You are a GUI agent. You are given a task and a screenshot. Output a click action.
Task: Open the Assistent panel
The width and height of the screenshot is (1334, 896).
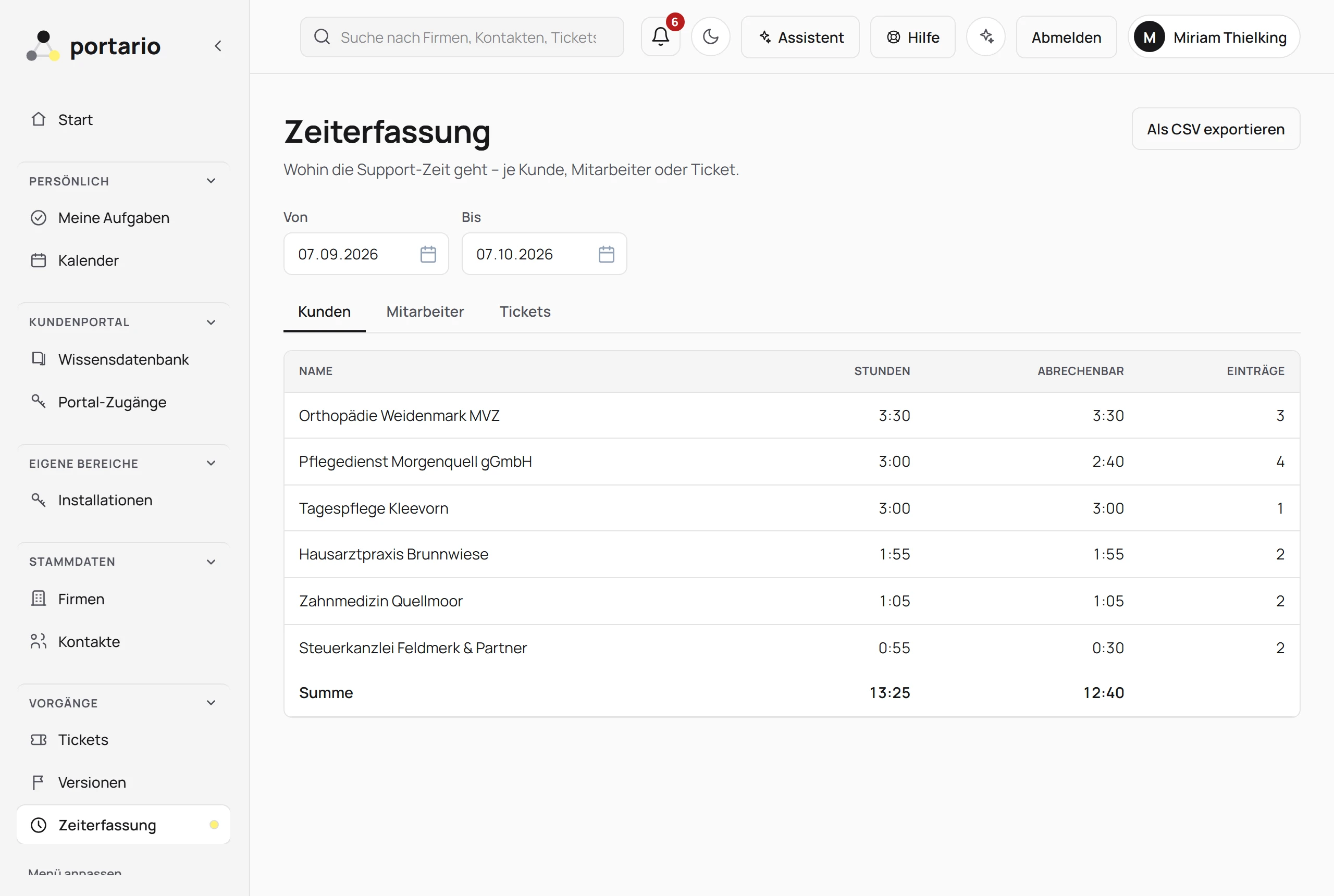pos(800,37)
